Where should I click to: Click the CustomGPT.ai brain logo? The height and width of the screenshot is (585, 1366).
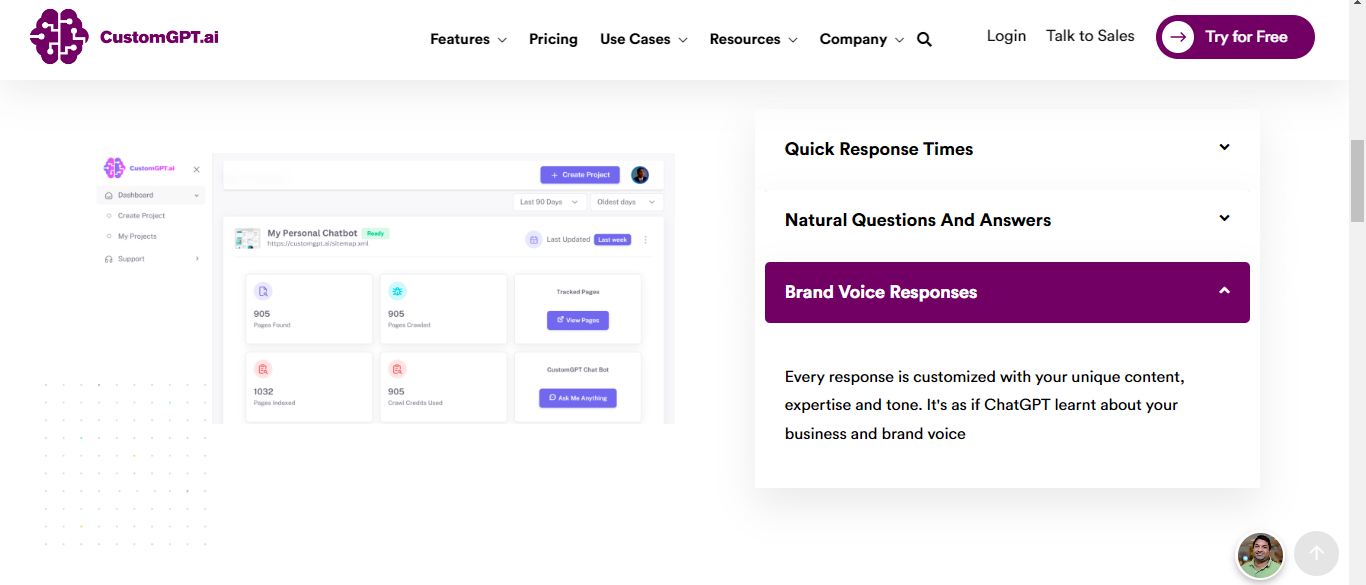pyautogui.click(x=58, y=38)
